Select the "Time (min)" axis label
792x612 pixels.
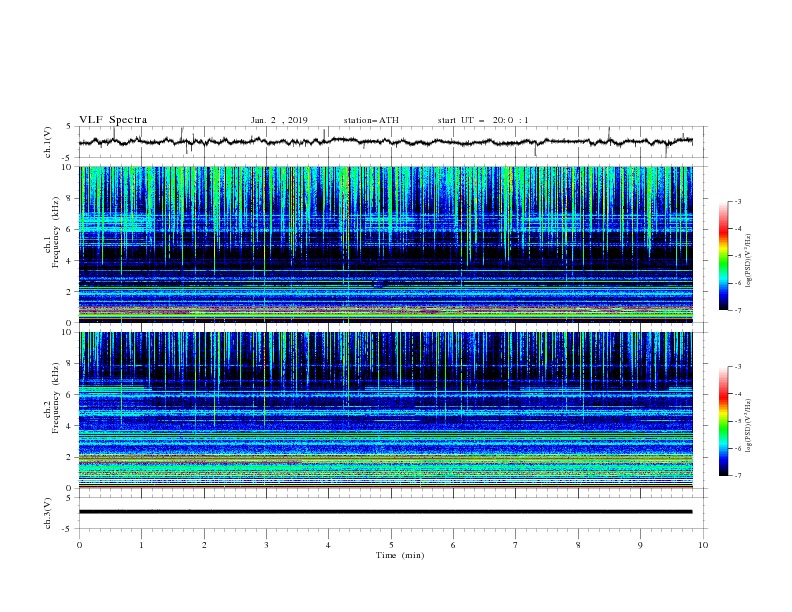click(x=400, y=555)
